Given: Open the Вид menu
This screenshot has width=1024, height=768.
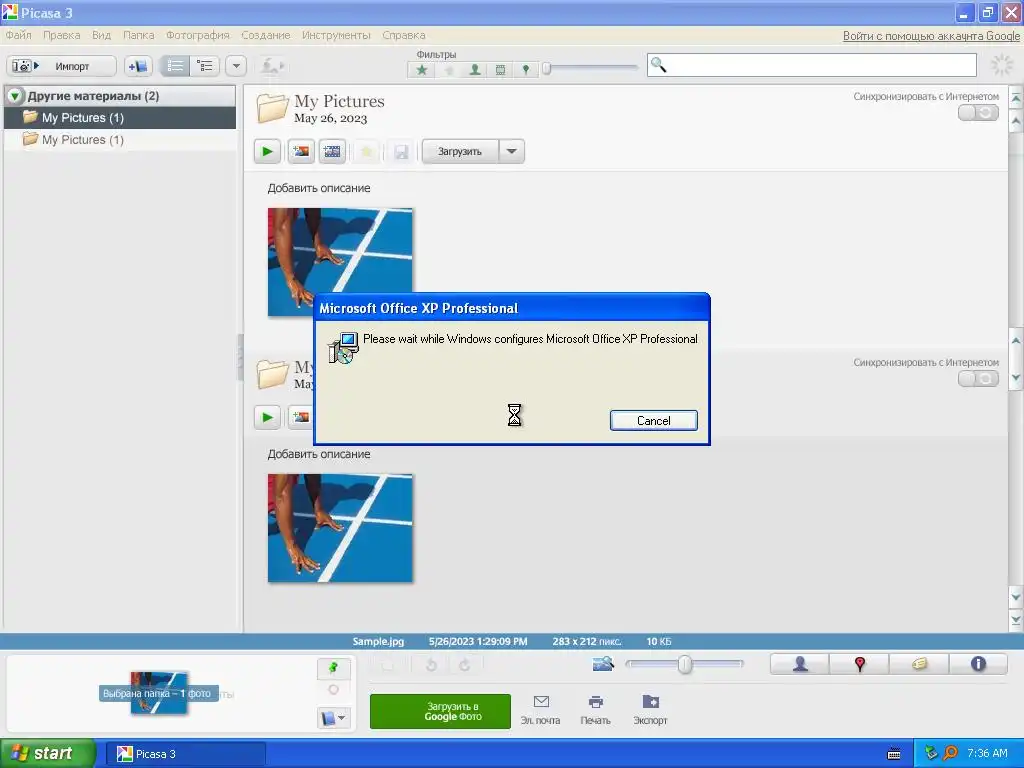Looking at the screenshot, I should pyautogui.click(x=101, y=35).
